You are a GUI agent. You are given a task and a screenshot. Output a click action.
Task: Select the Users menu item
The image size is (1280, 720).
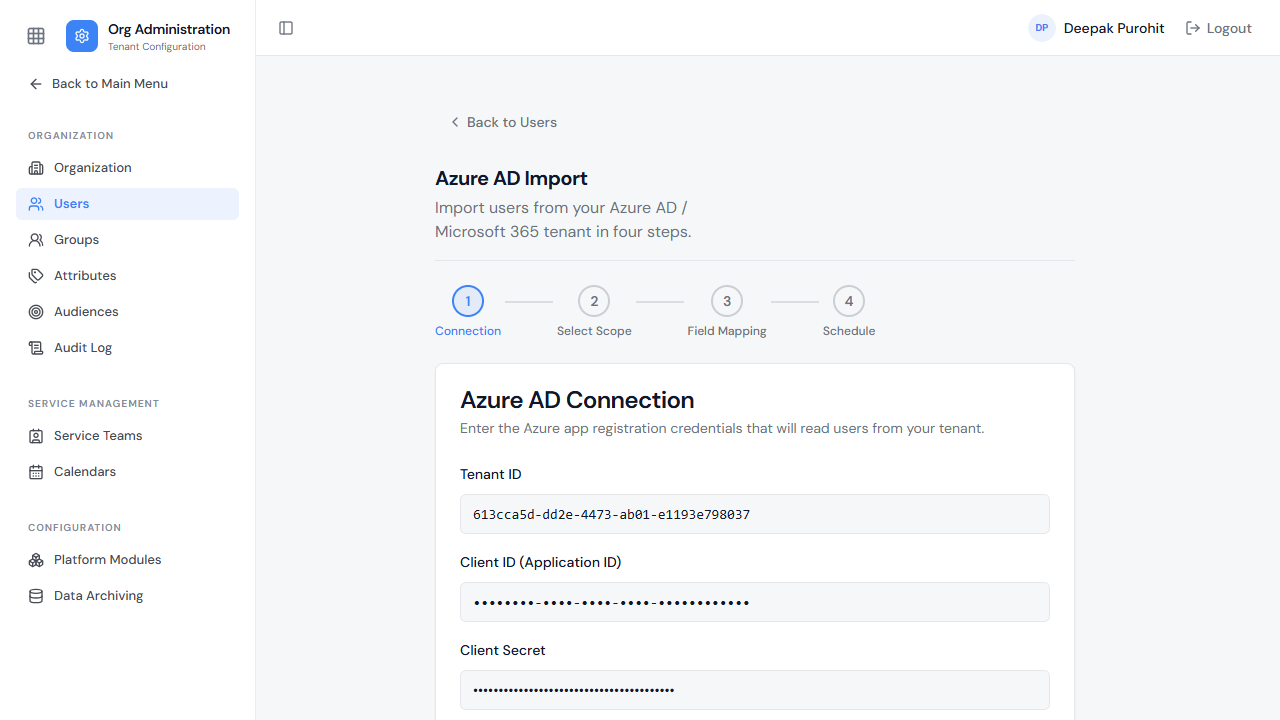click(127, 204)
